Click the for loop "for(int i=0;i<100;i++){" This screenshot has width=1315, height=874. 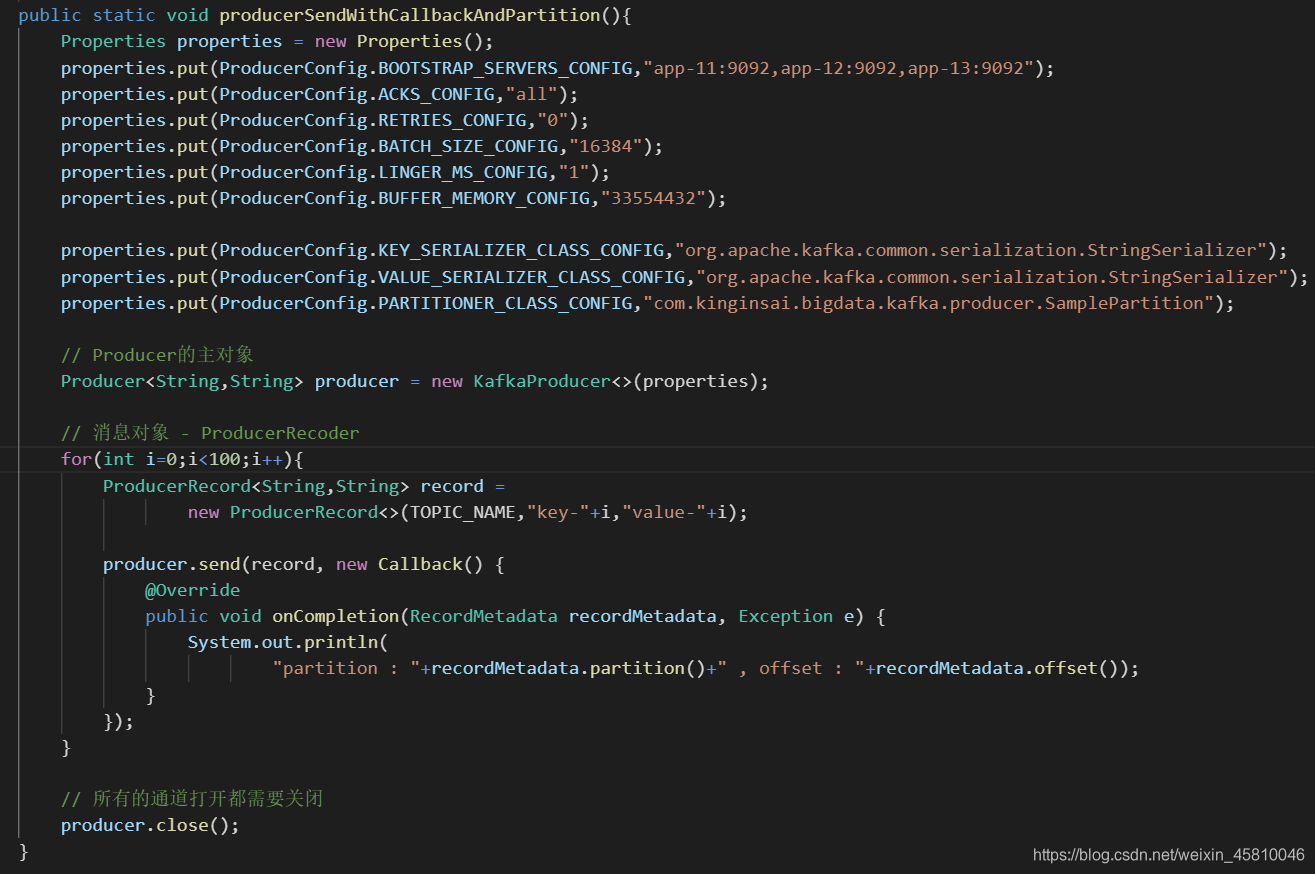182,459
